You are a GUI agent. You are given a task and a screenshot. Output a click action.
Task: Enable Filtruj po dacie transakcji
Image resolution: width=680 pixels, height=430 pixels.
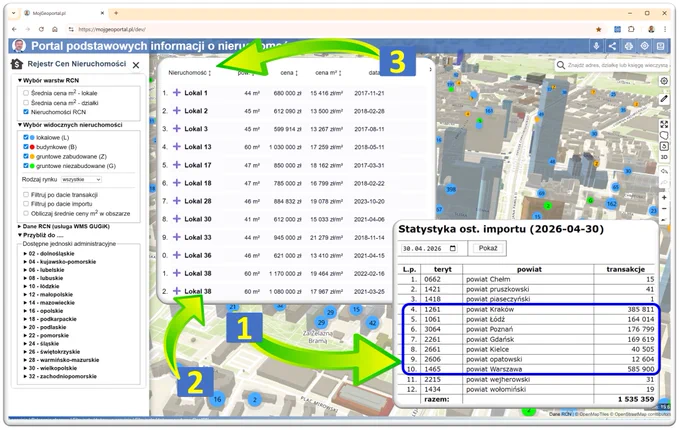coord(26,195)
